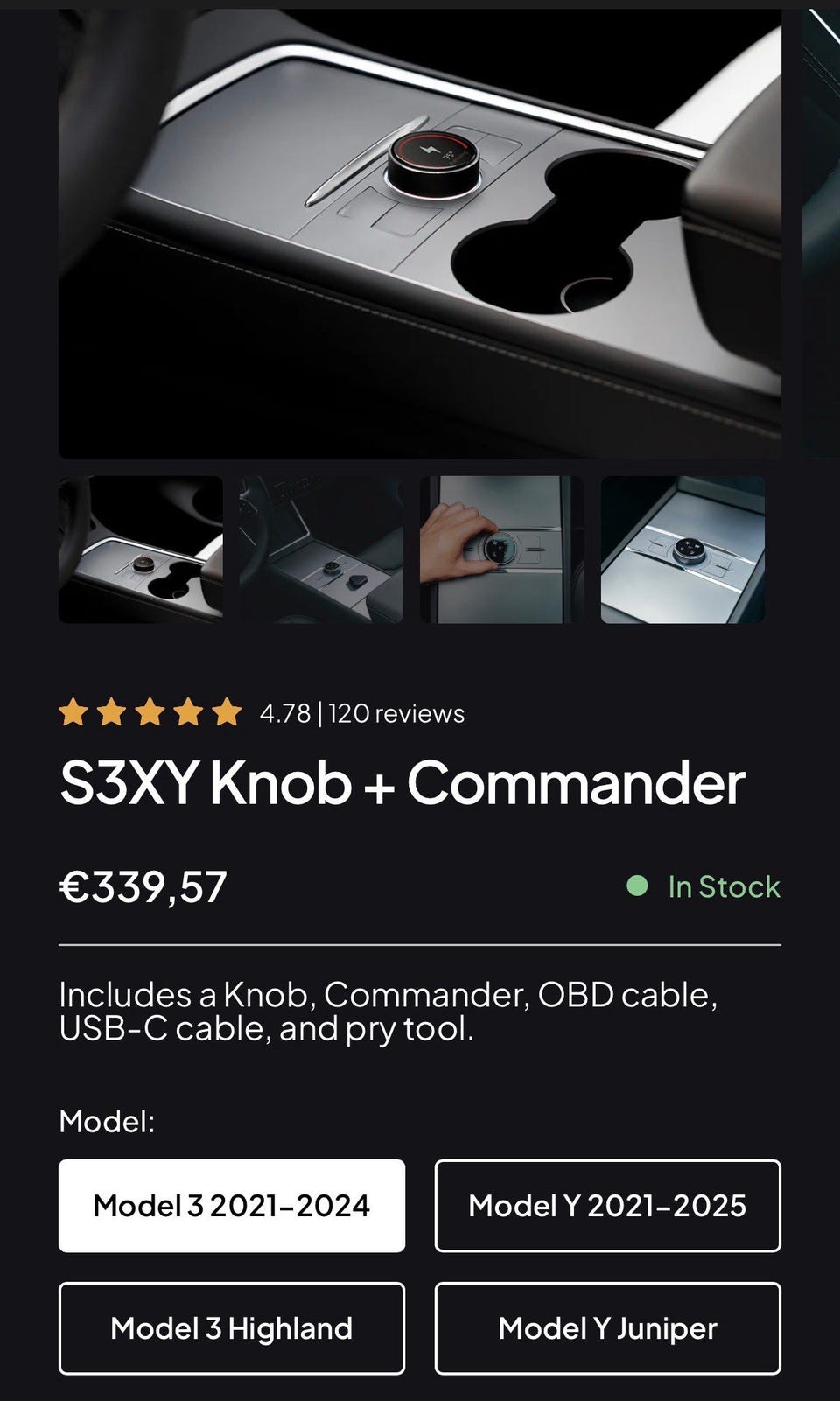This screenshot has width=840, height=1401.
Task: Click the green In Stock status dot
Action: 637,886
